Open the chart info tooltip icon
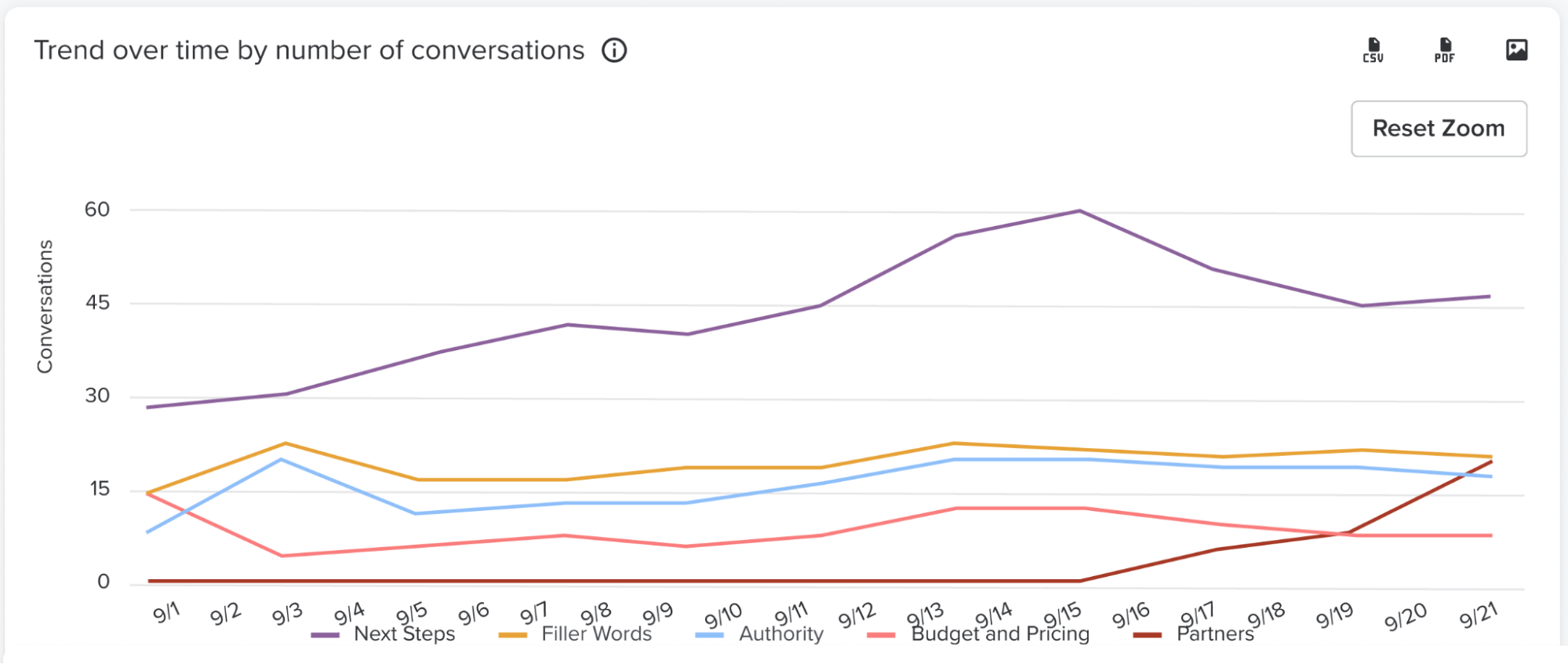Screen dimensions: 1568x664 (614, 50)
